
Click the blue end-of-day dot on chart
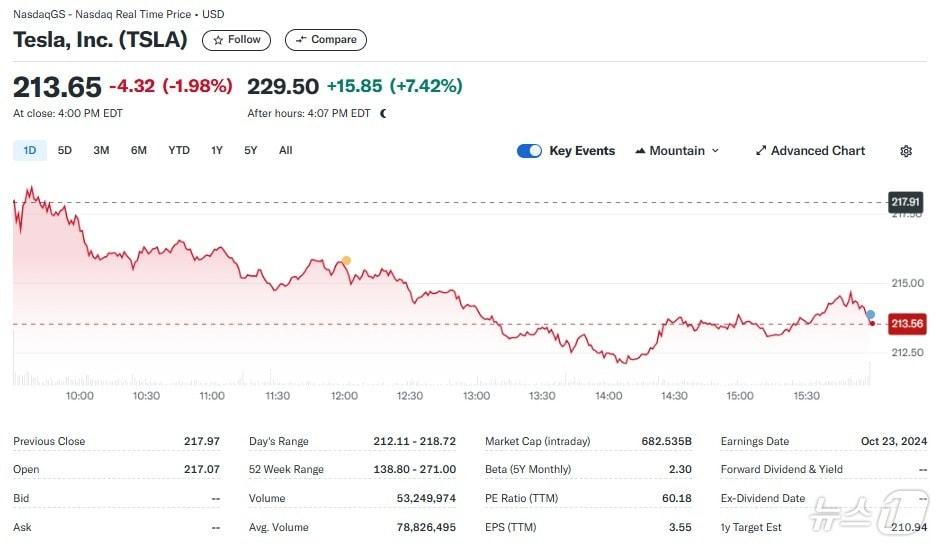pyautogui.click(x=871, y=314)
